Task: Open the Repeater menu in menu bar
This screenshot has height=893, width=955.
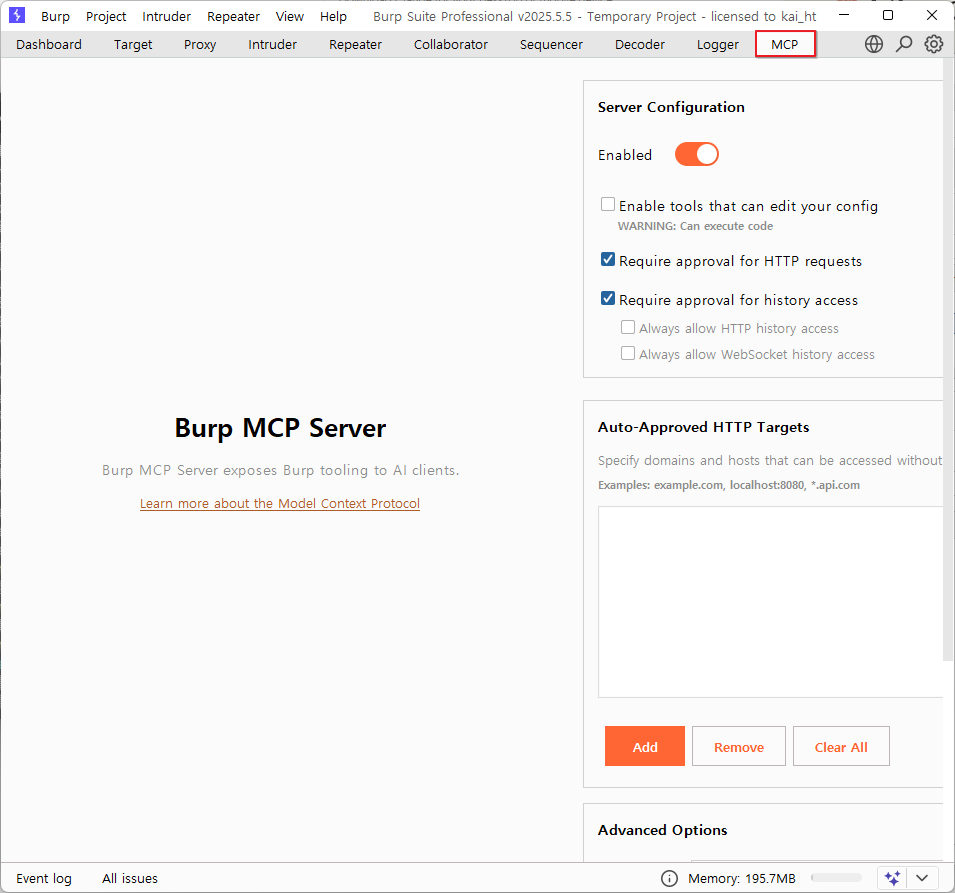Action: [x=233, y=16]
